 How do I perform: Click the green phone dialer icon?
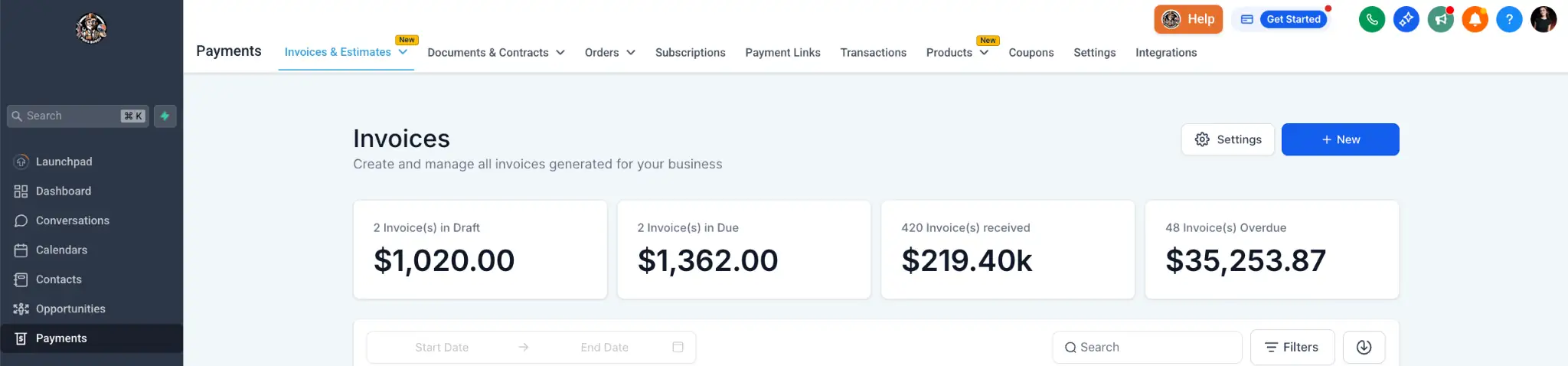(x=1372, y=19)
